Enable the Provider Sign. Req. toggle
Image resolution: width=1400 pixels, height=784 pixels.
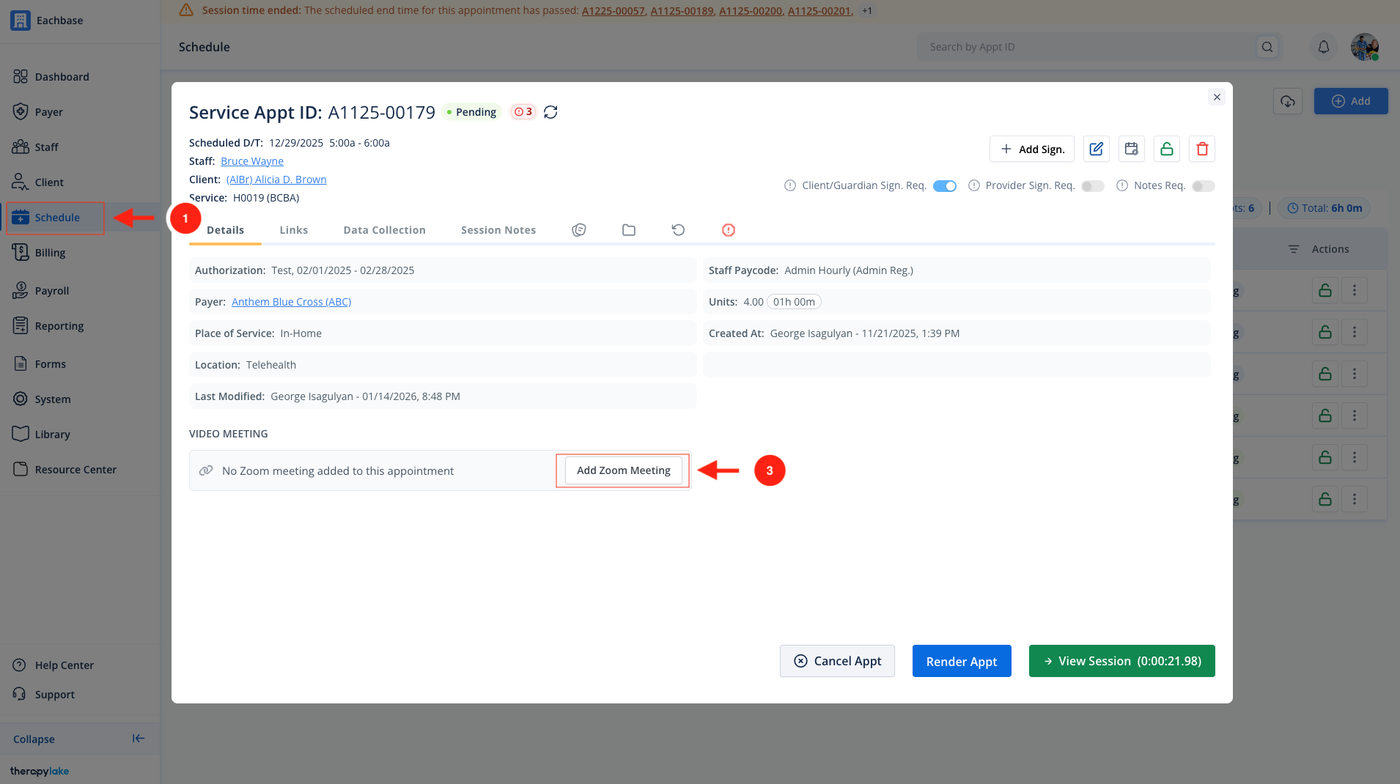tap(1093, 186)
